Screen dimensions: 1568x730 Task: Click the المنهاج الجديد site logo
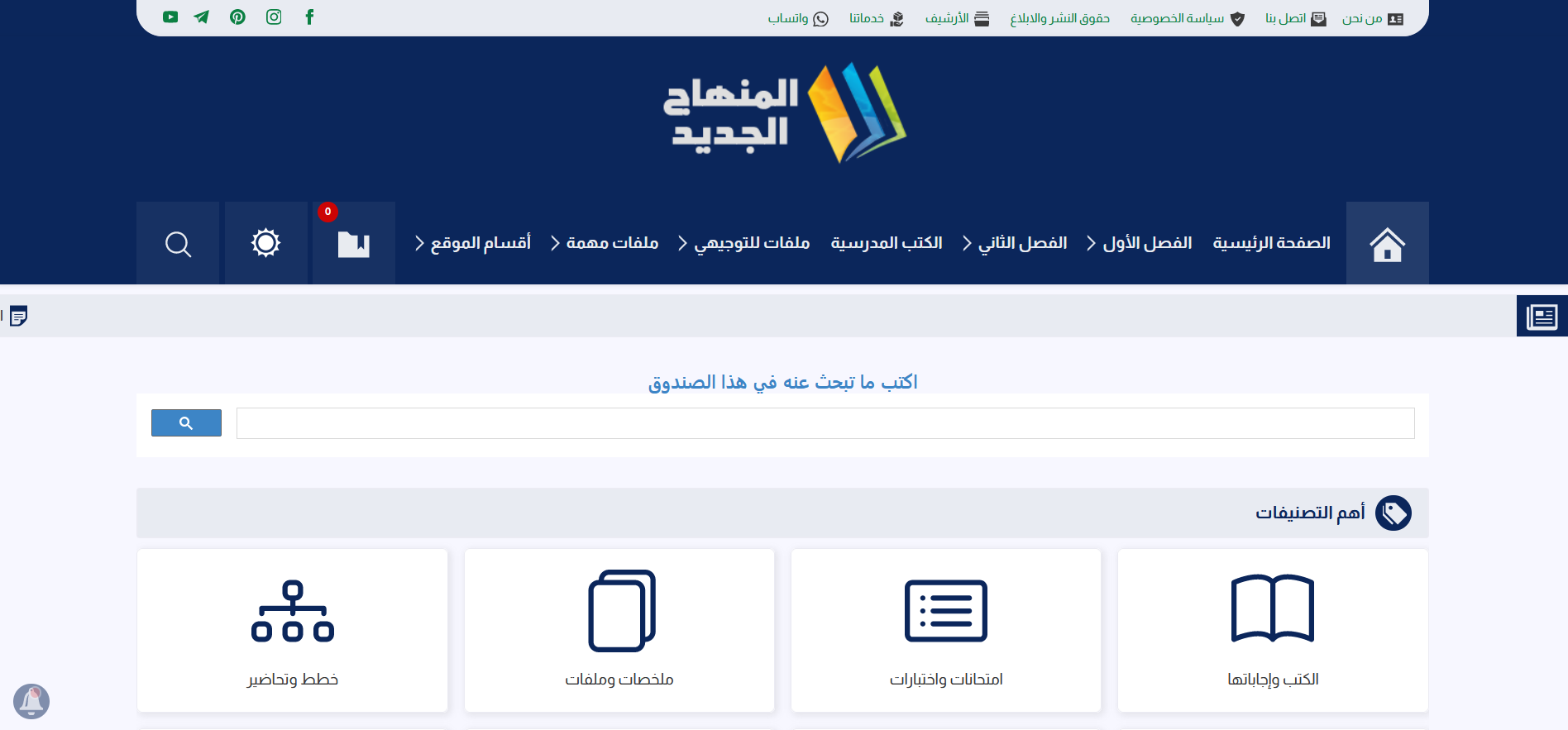tap(784, 112)
